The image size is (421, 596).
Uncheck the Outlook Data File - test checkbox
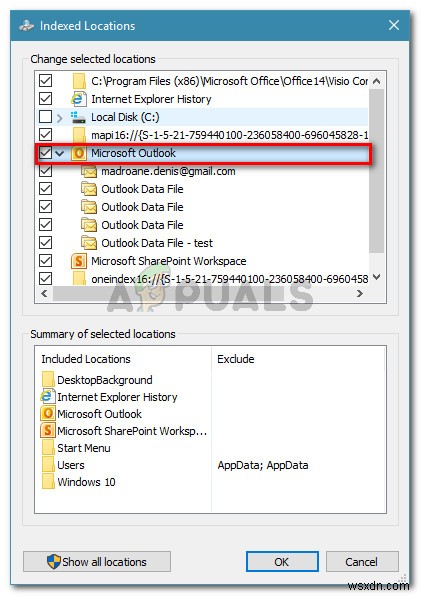click(x=45, y=243)
